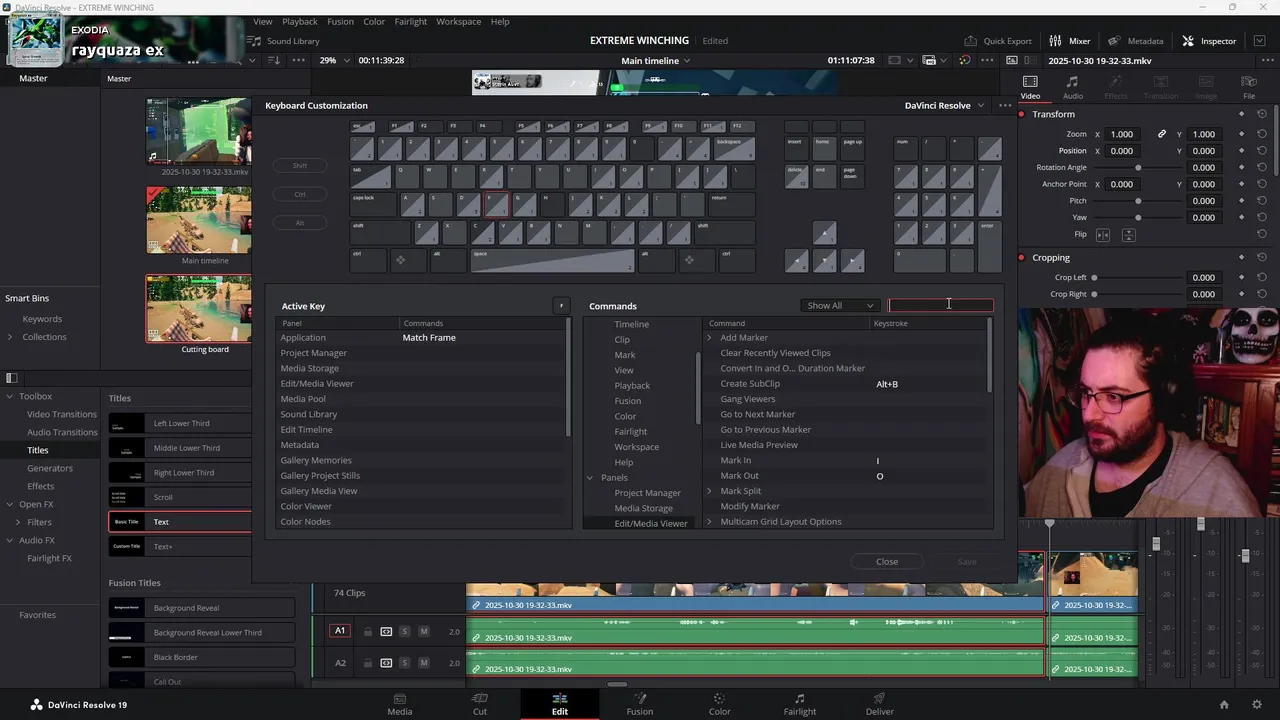Viewport: 1280px width, 720px height.
Task: Switch to the Color page
Action: pyautogui.click(x=719, y=704)
